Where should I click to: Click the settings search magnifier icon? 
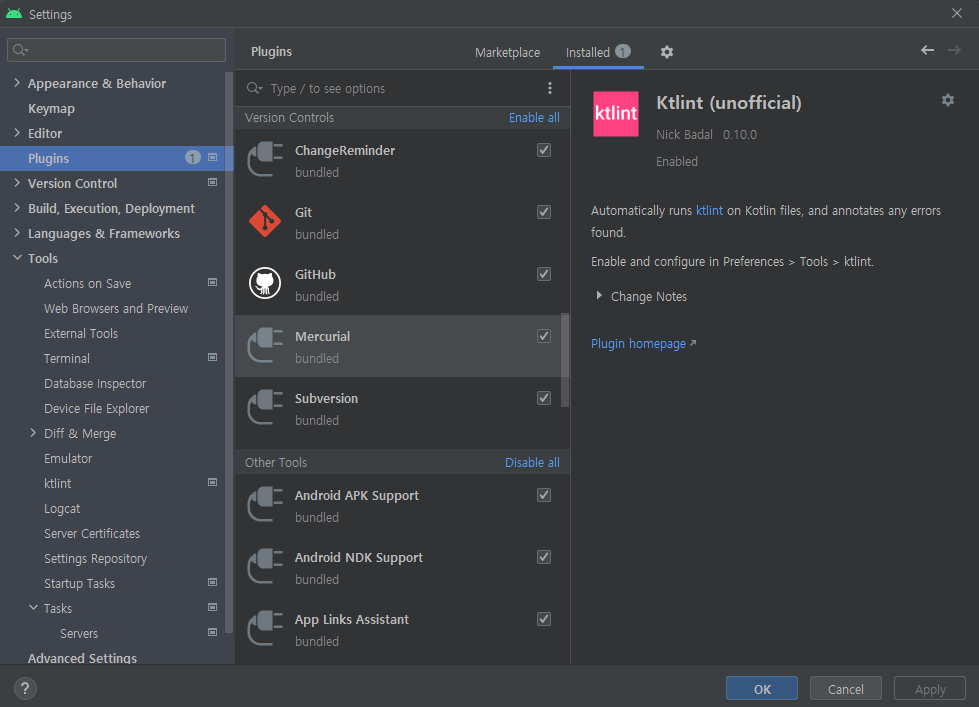[20, 50]
